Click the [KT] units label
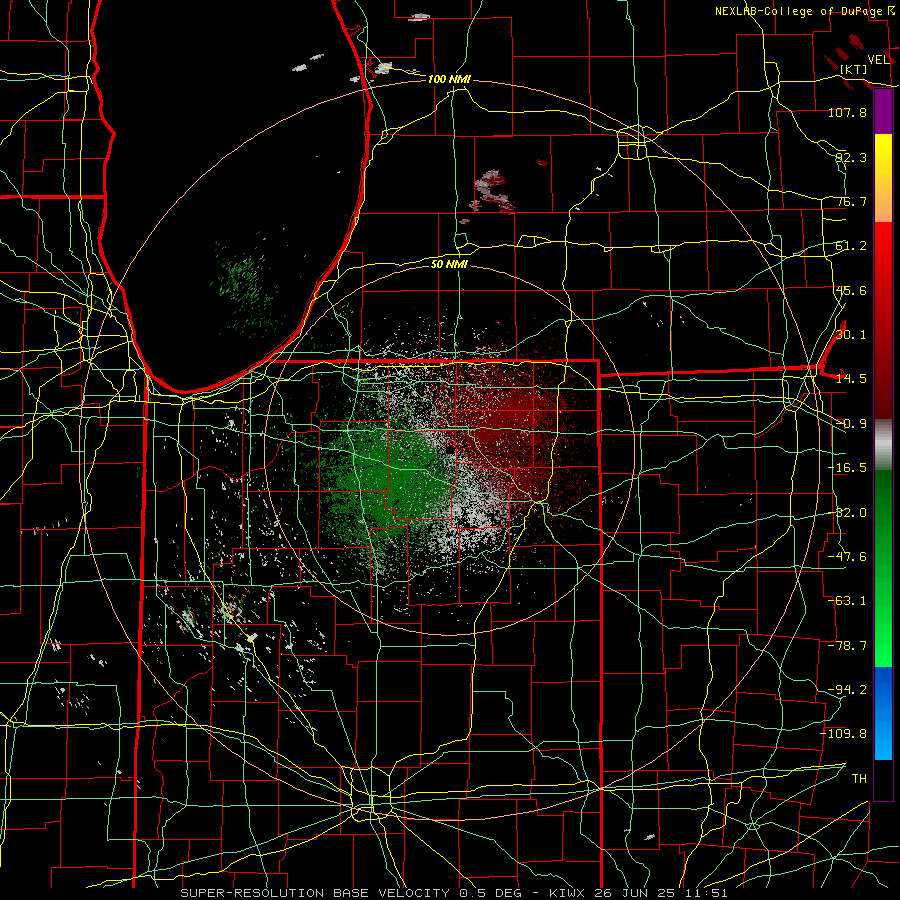 click(x=854, y=69)
